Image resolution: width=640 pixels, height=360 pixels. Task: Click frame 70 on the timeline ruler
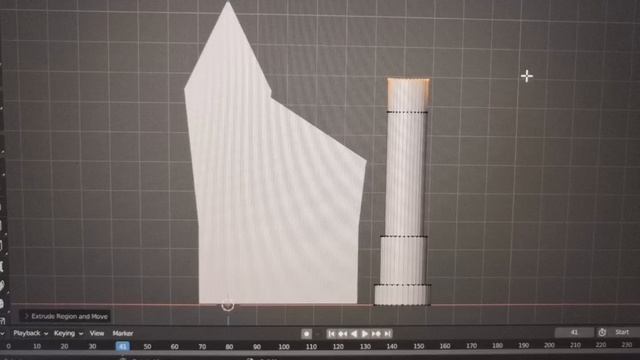tap(202, 347)
